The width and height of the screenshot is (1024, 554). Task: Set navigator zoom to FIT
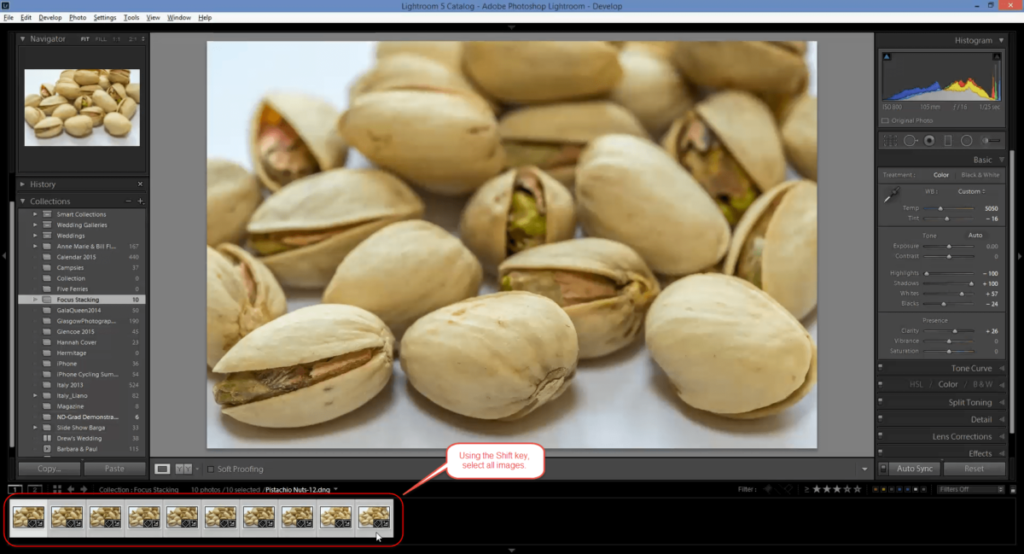[x=85, y=39]
